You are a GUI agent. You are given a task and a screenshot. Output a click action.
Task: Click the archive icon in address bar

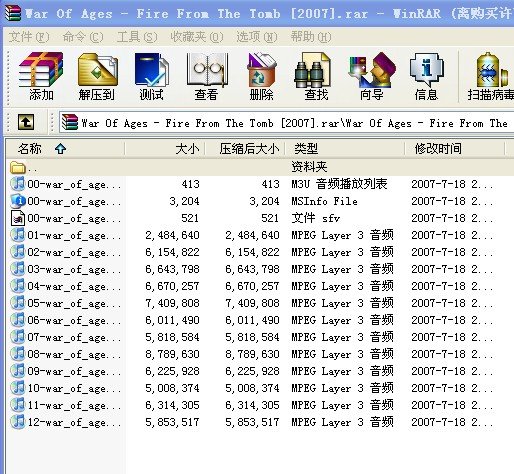click(x=70, y=122)
